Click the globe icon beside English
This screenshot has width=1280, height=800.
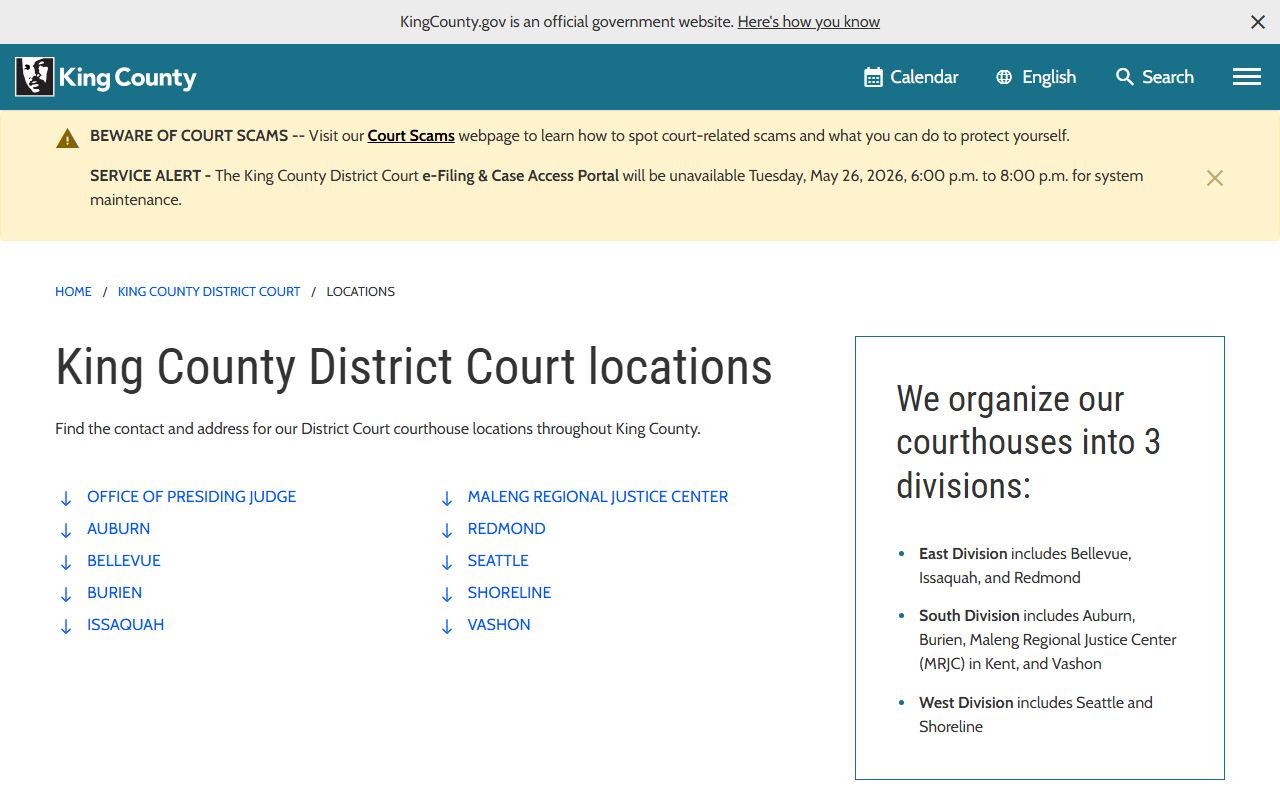click(1004, 77)
